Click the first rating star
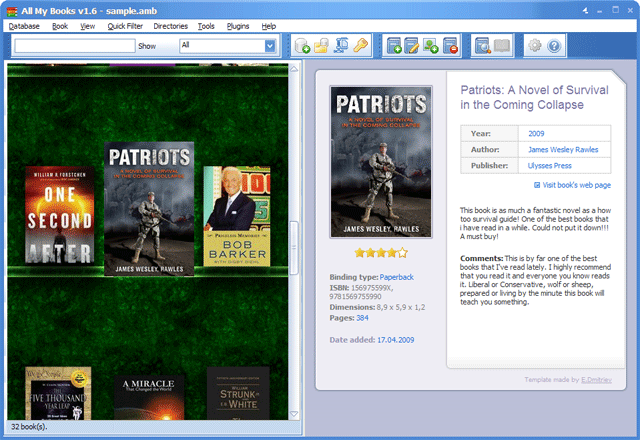The image size is (640, 440). coord(359,253)
